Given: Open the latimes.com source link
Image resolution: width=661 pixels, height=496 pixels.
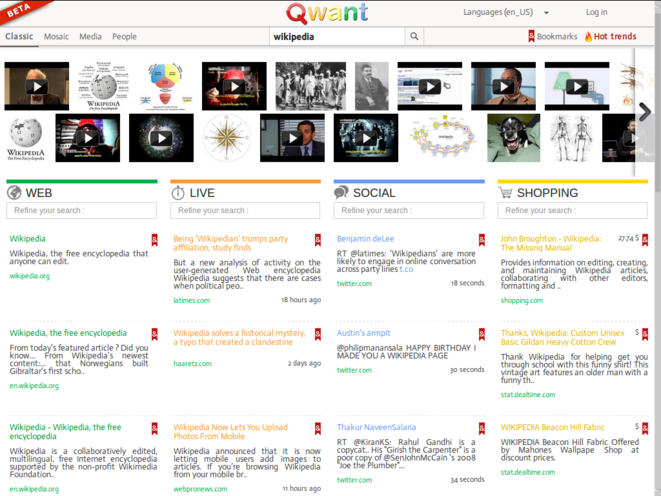Looking at the screenshot, I should [x=191, y=300].
